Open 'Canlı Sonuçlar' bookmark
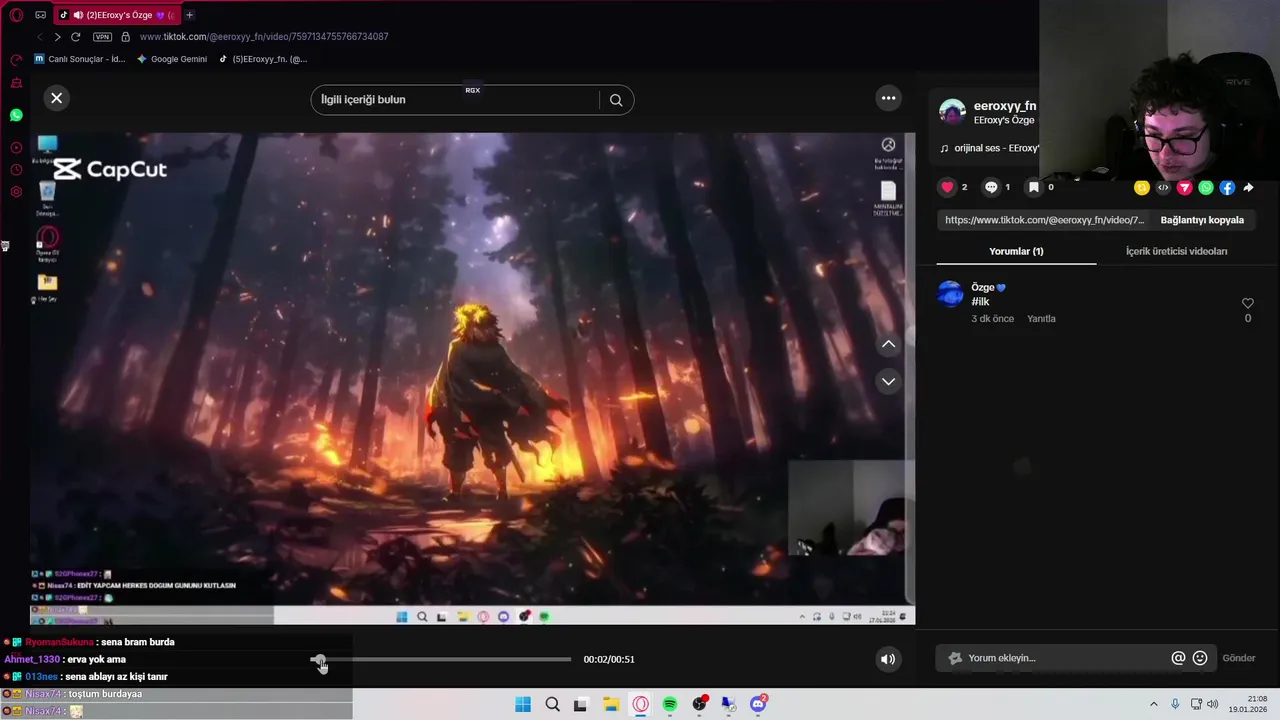This screenshot has width=1280, height=720. point(80,59)
